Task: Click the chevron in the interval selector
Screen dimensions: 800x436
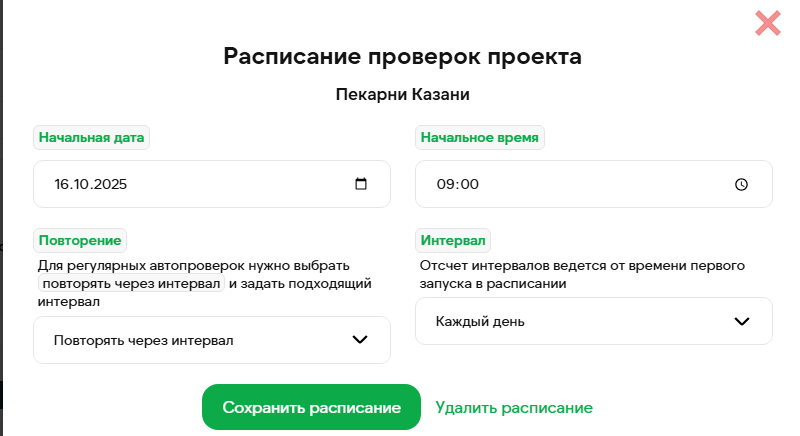Action: (x=742, y=321)
